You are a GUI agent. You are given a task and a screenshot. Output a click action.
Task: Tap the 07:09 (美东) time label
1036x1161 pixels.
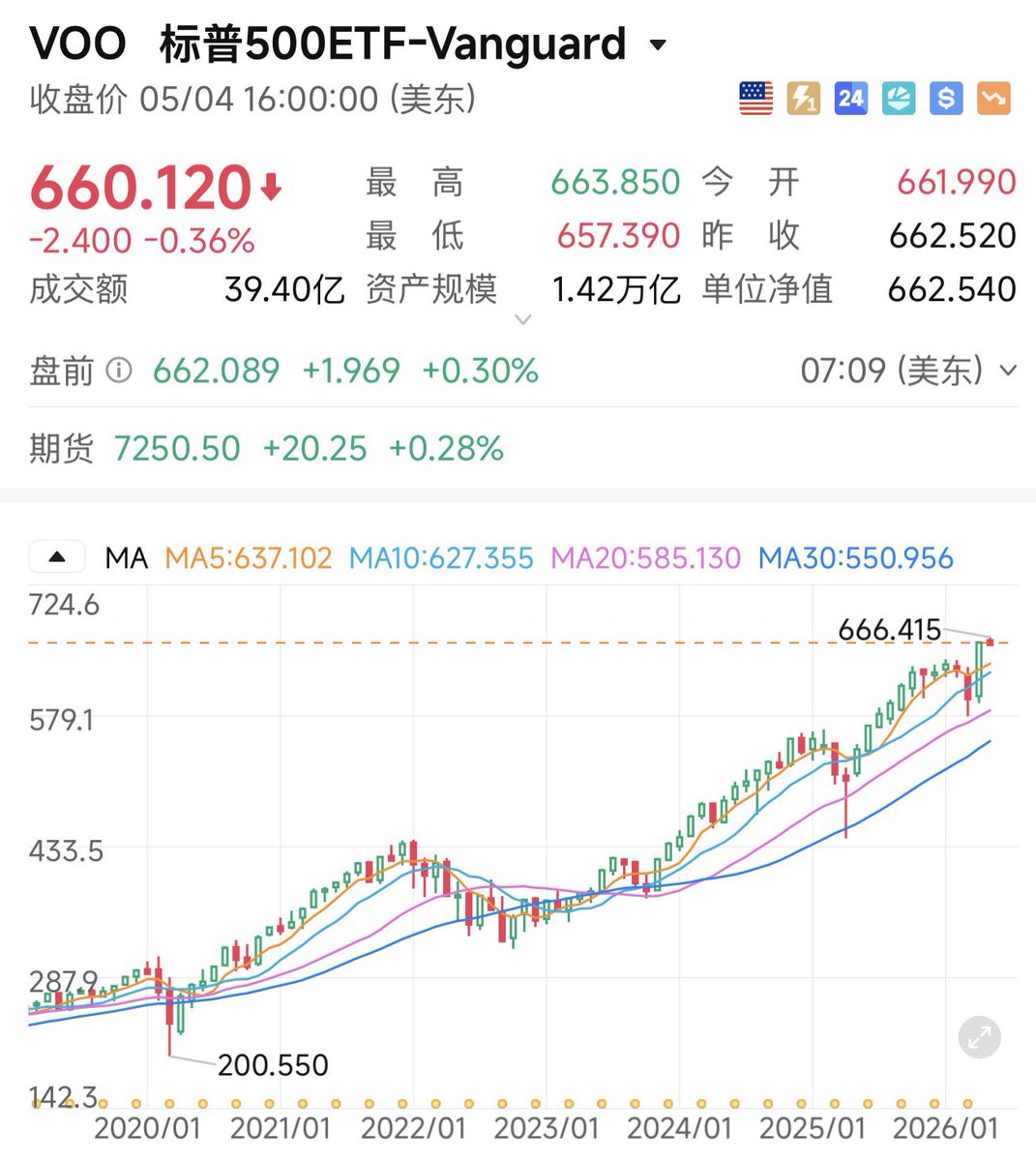(x=891, y=371)
